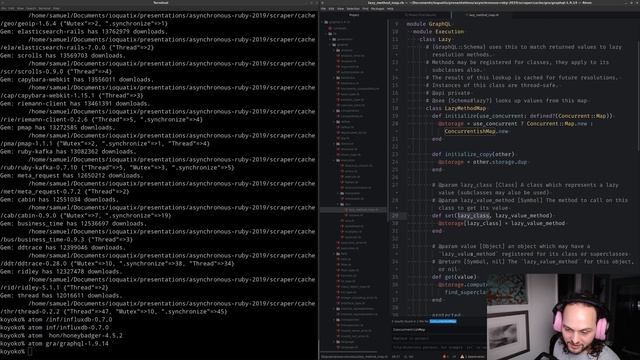
Task: Click 'Gem: ddtrace has 12399046 downloads' line
Action: click(62, 247)
